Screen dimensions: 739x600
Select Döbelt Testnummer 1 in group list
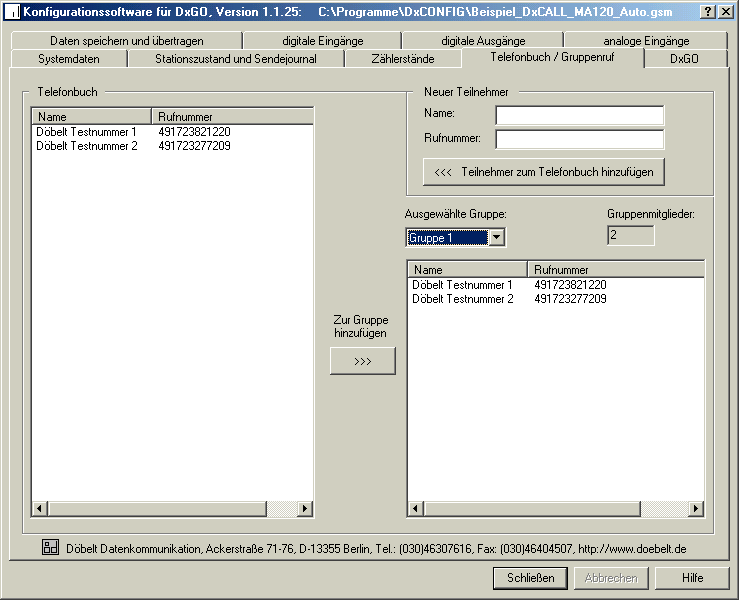[x=462, y=285]
